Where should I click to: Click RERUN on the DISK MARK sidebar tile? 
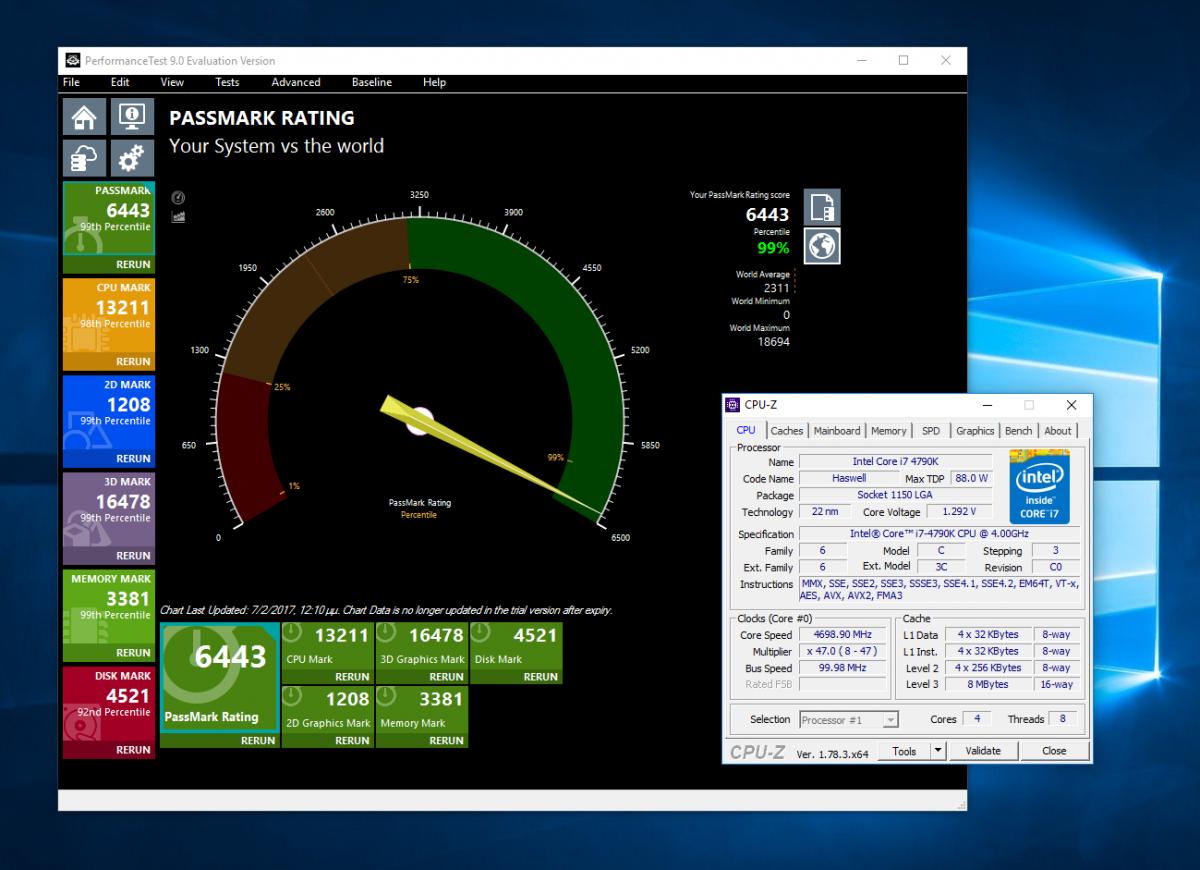pyautogui.click(x=133, y=750)
